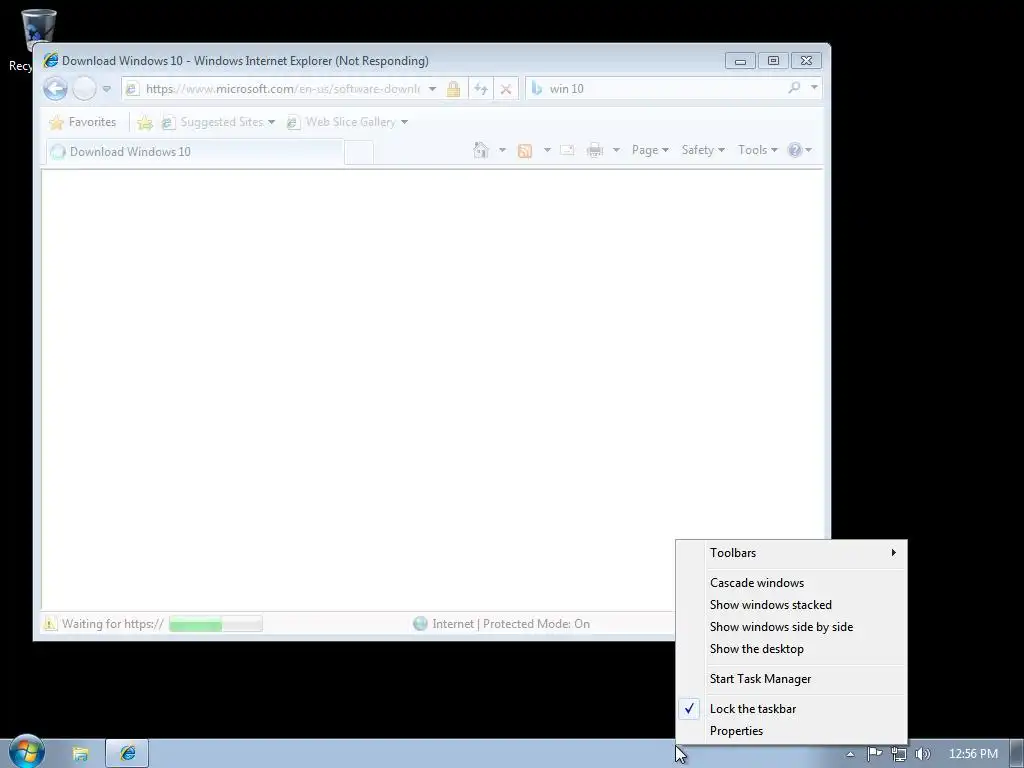Image resolution: width=1024 pixels, height=768 pixels.
Task: Expand the Web Slice Gallery dropdown arrow
Action: tap(404, 122)
